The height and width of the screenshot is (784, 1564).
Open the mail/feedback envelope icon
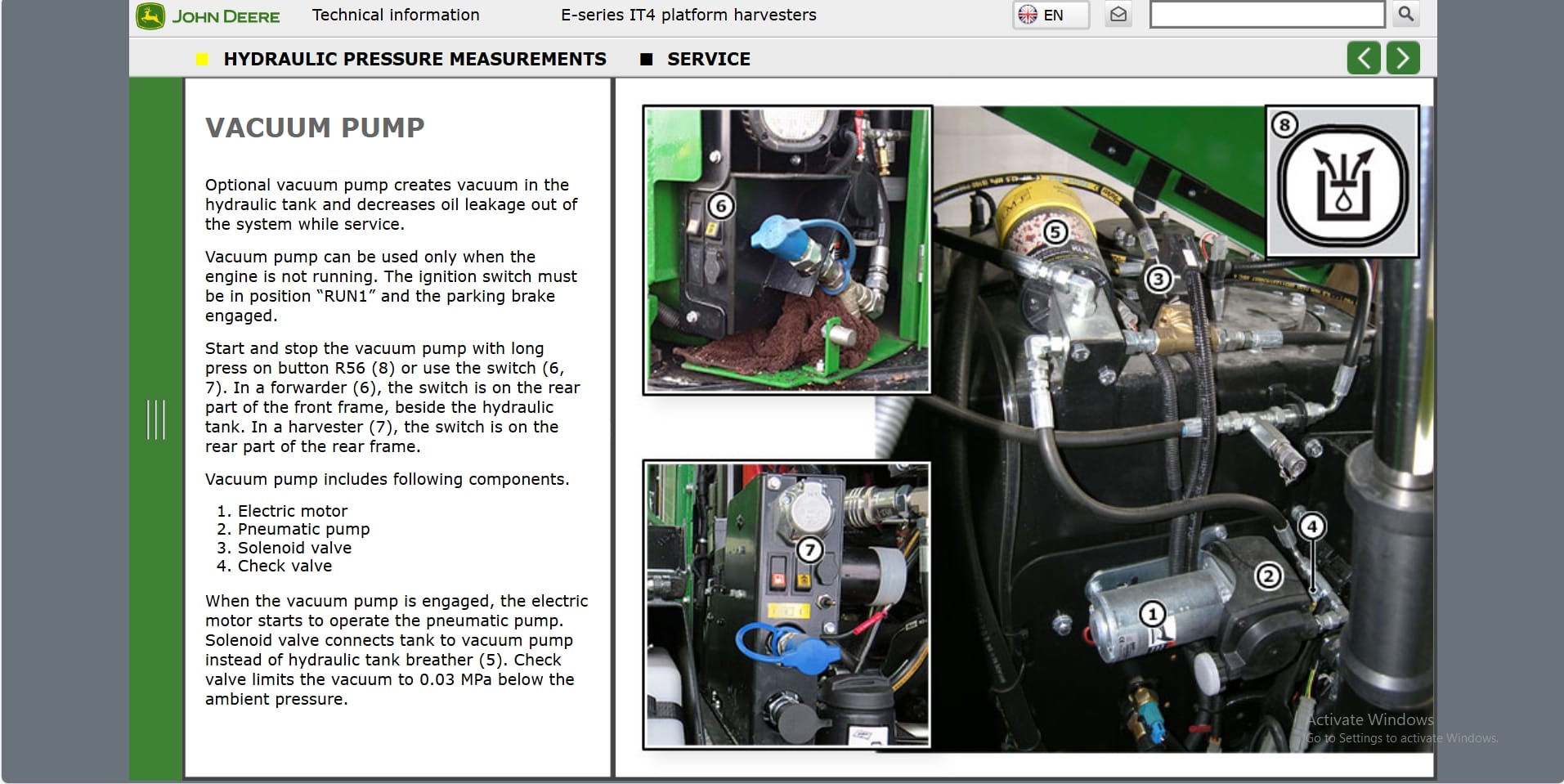click(1118, 14)
